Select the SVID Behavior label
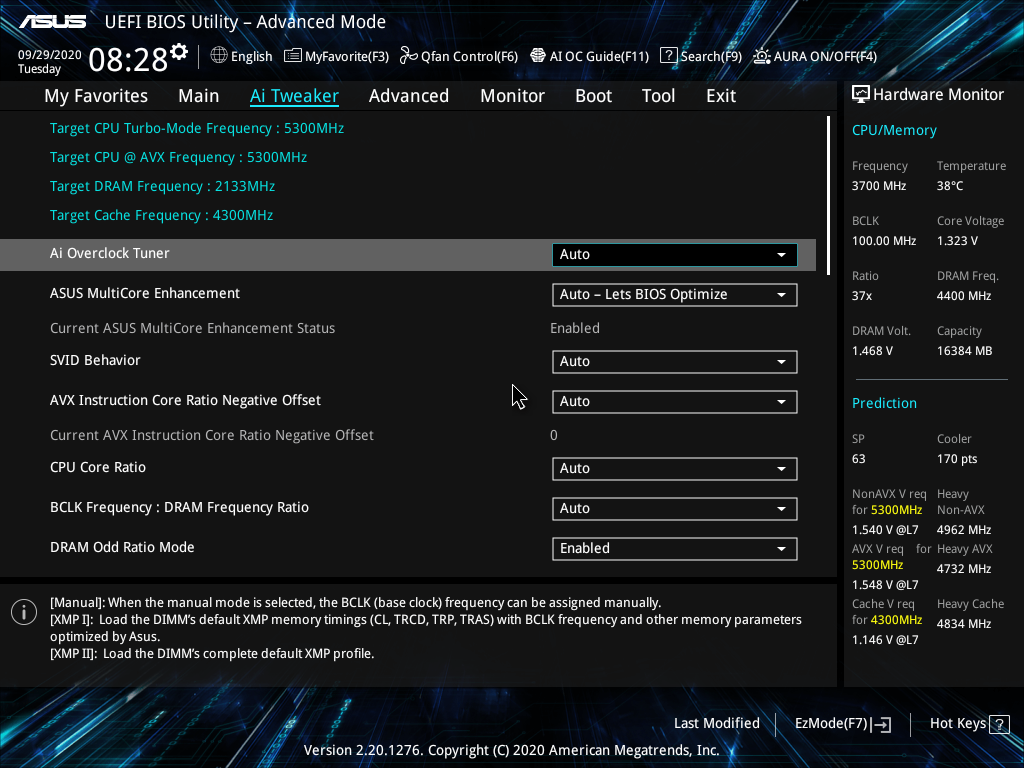This screenshot has width=1024, height=768. pyautogui.click(x=95, y=360)
